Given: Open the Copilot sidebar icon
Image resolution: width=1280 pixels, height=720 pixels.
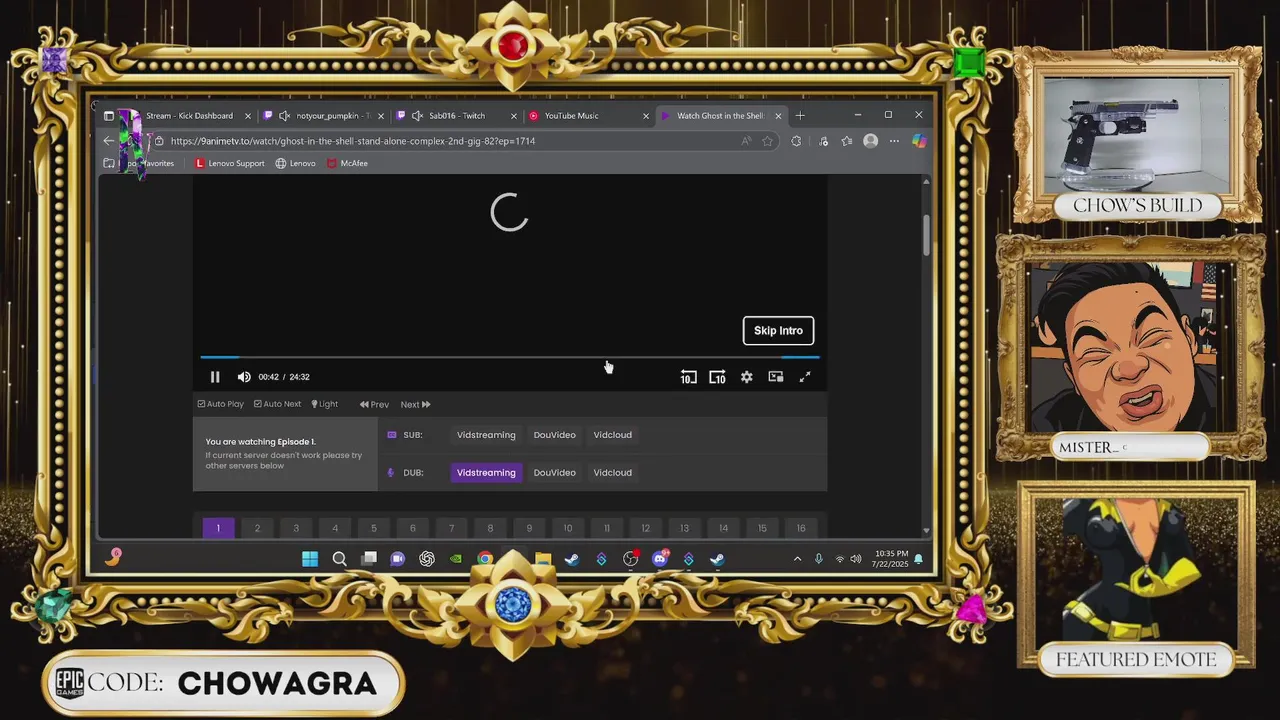Looking at the screenshot, I should [919, 141].
